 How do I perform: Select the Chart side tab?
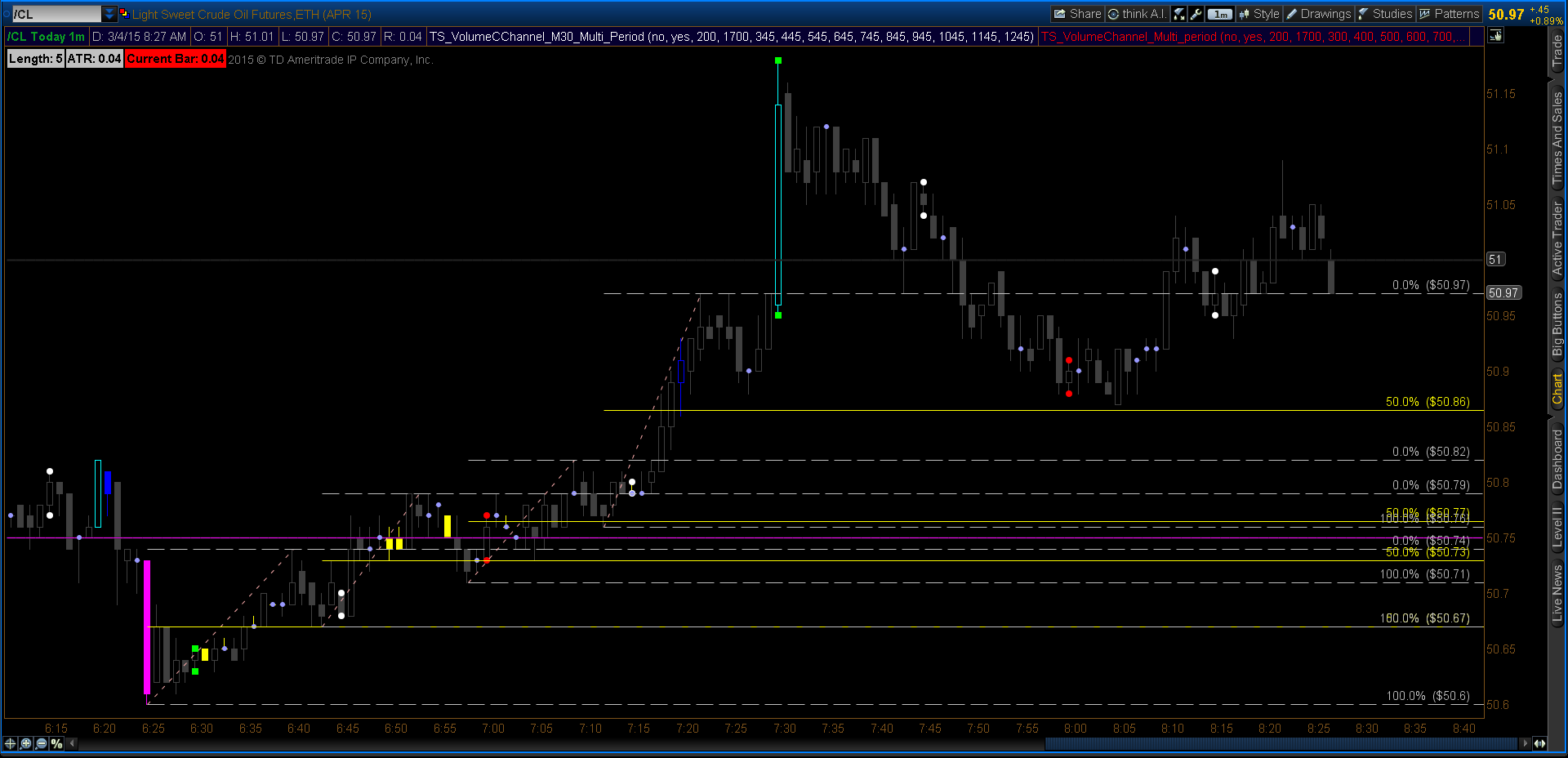1557,390
